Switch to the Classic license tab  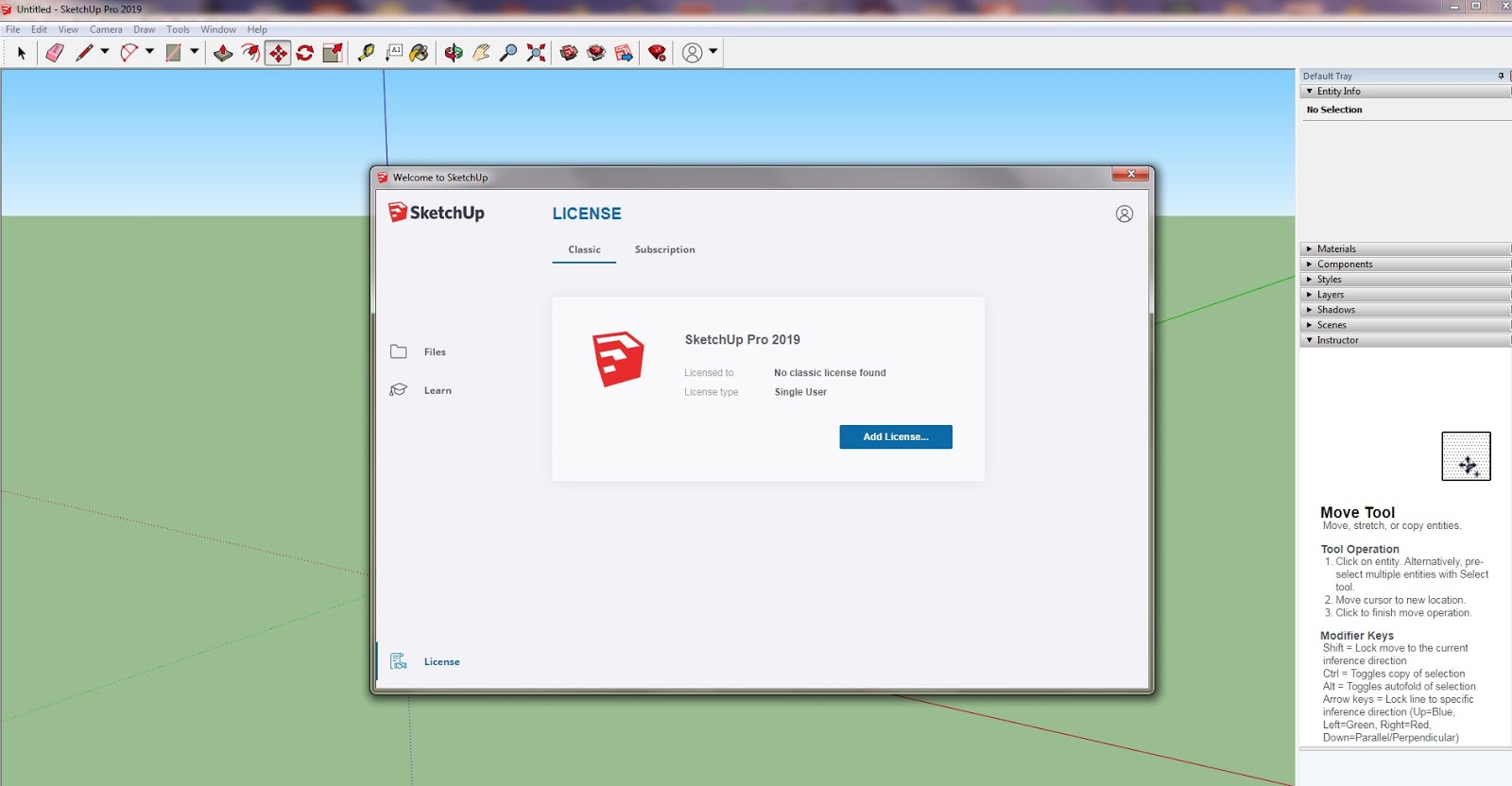pos(584,249)
